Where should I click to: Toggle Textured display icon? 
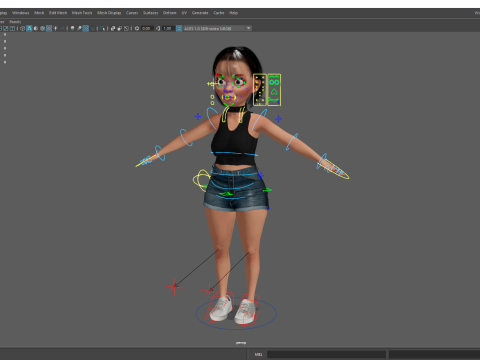coord(49,28)
